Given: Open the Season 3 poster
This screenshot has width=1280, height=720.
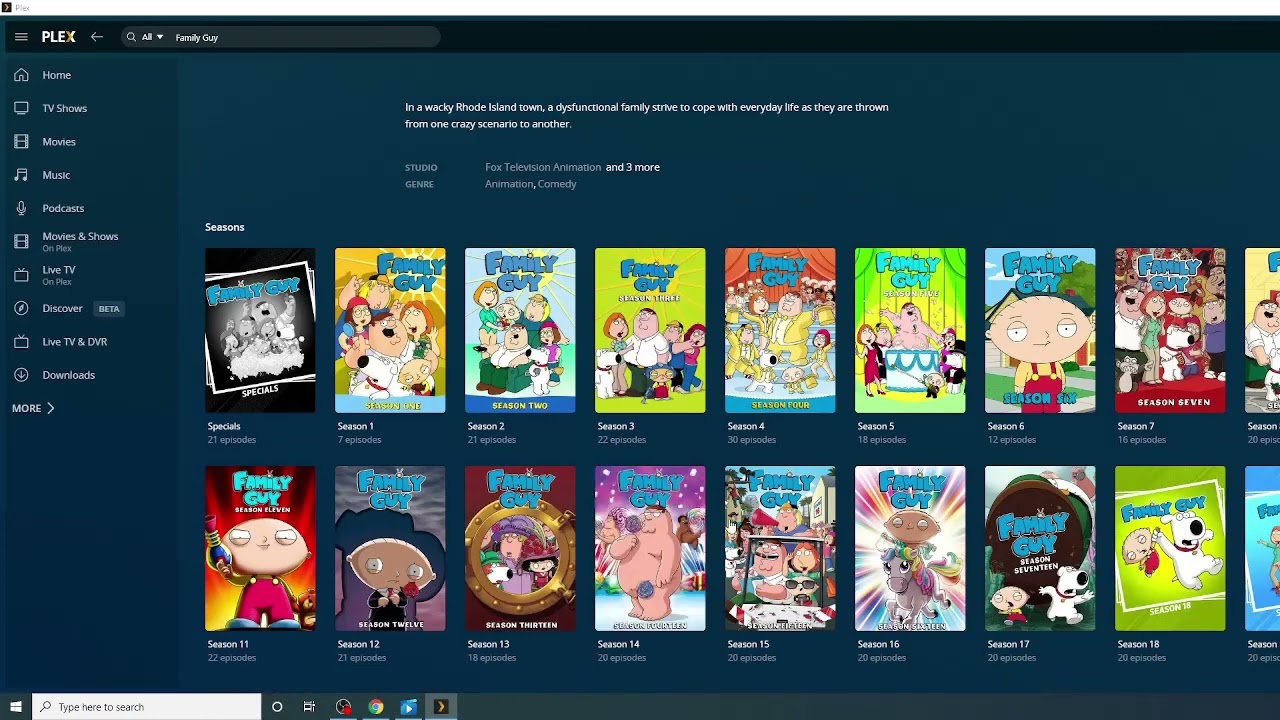Looking at the screenshot, I should pos(650,330).
